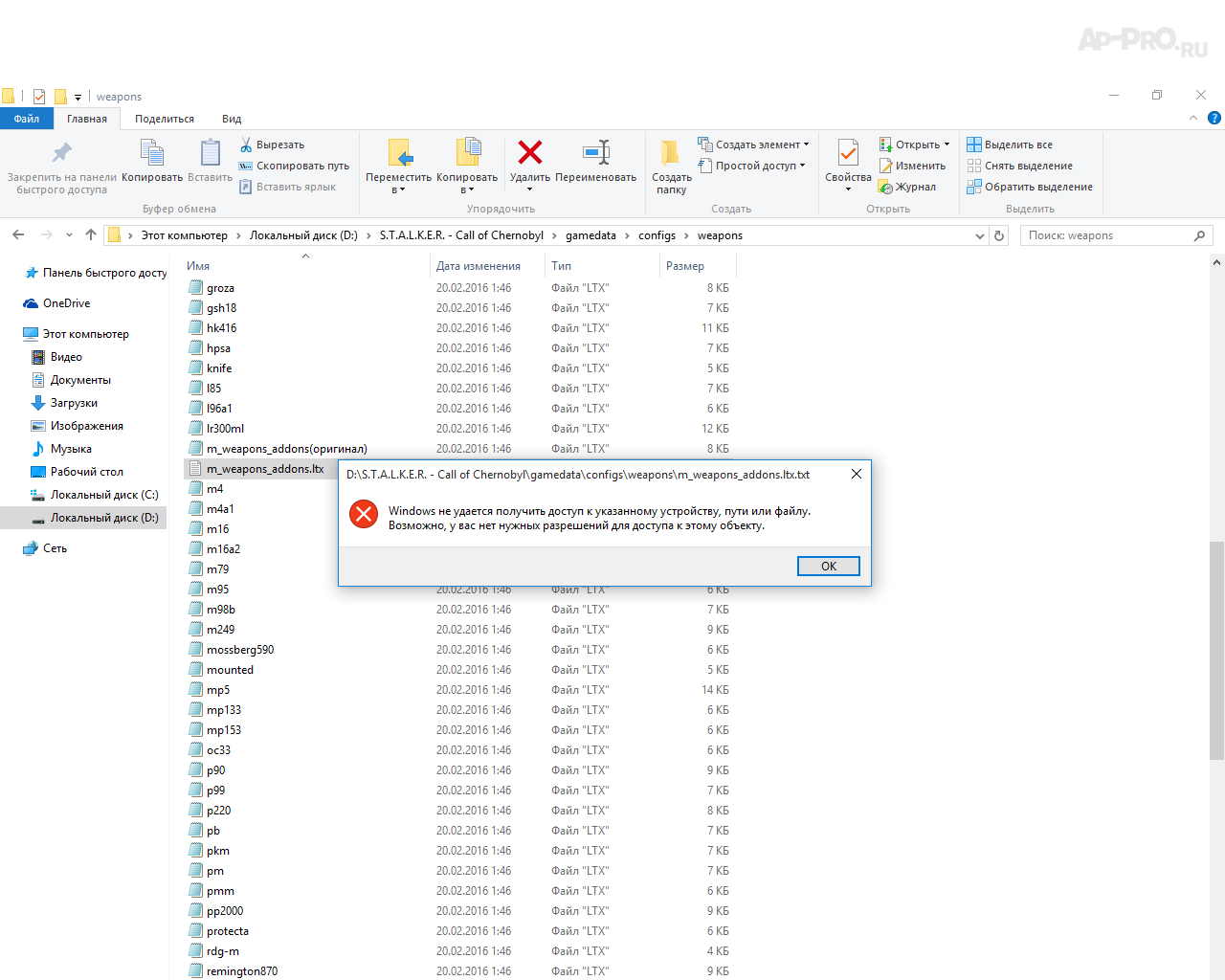Navigate up one folder with up arrow
This screenshot has width=1225, height=980.
(91, 235)
